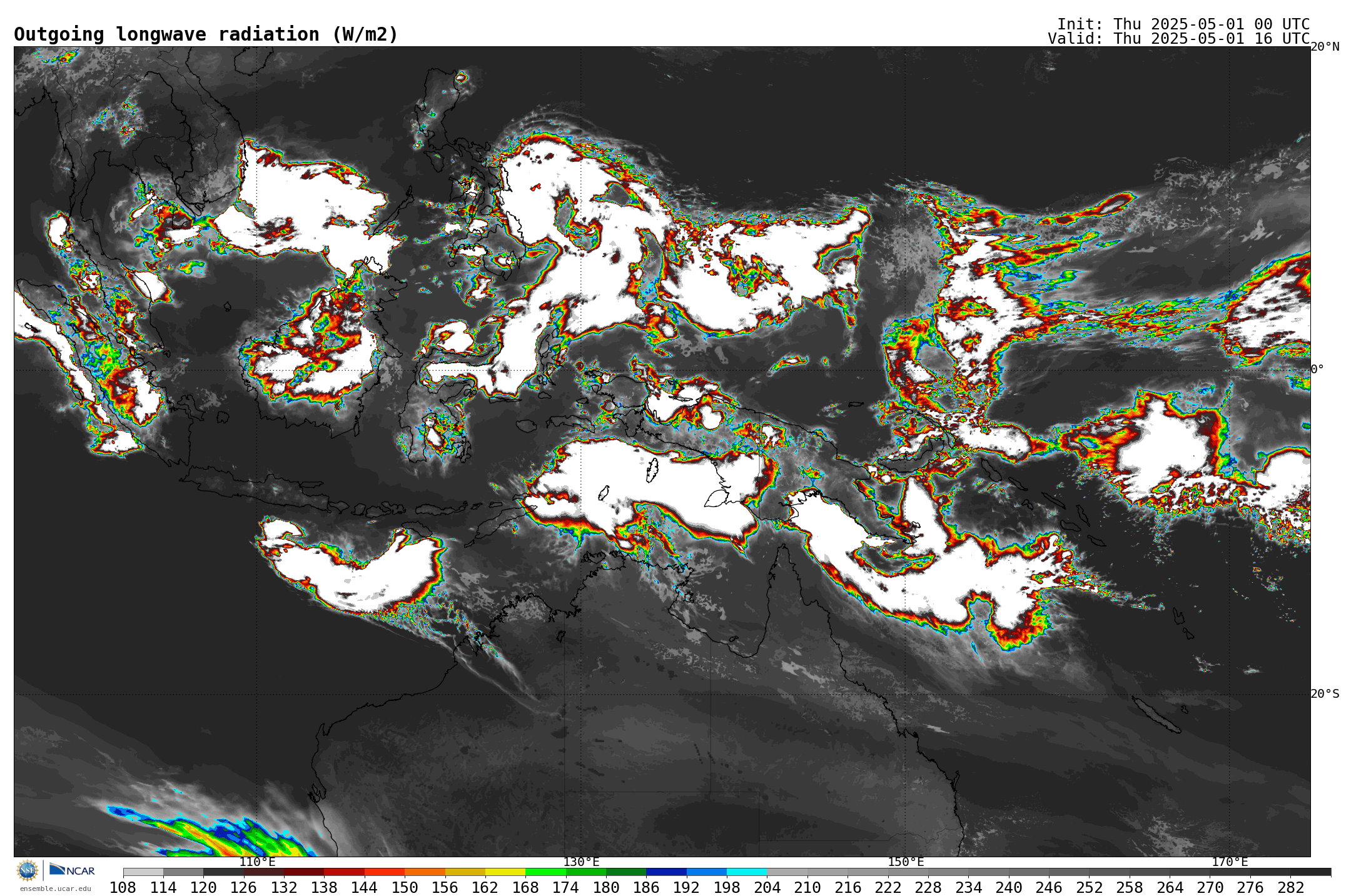Click the colorbar value 192
Image resolution: width=1351 pixels, height=896 pixels.
pyautogui.click(x=687, y=887)
